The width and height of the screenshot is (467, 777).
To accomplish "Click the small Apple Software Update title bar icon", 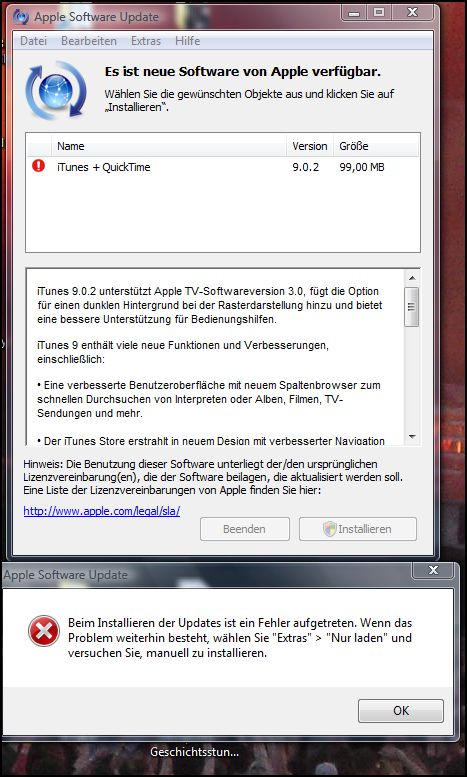I will coord(21,17).
